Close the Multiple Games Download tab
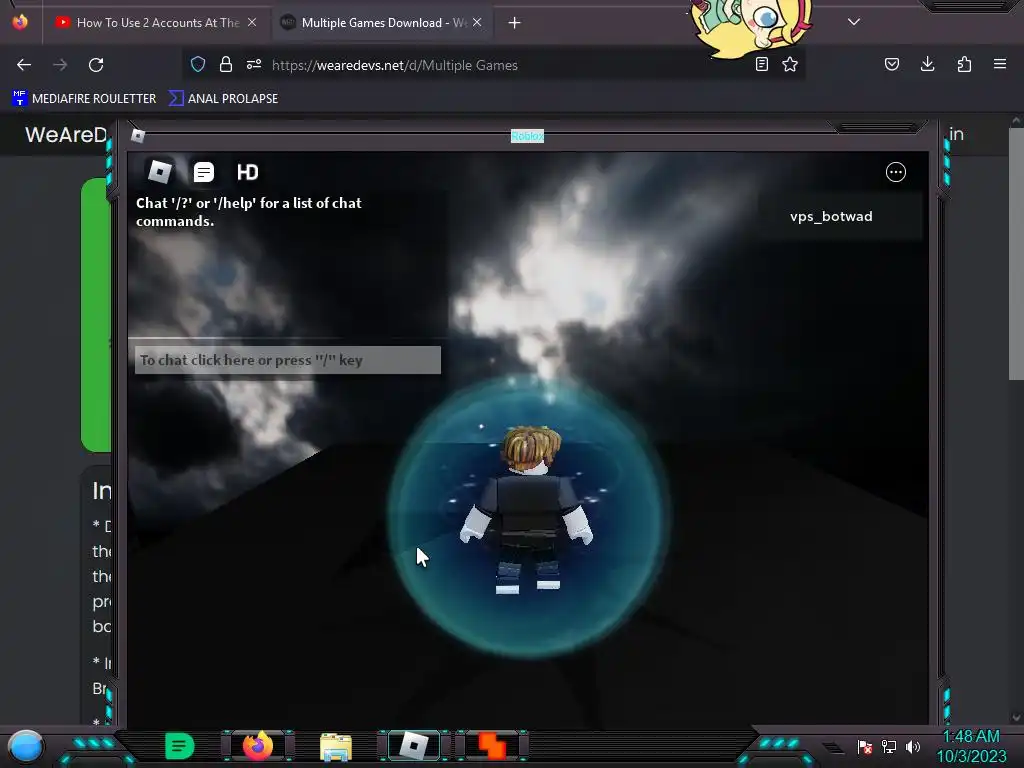 click(477, 22)
